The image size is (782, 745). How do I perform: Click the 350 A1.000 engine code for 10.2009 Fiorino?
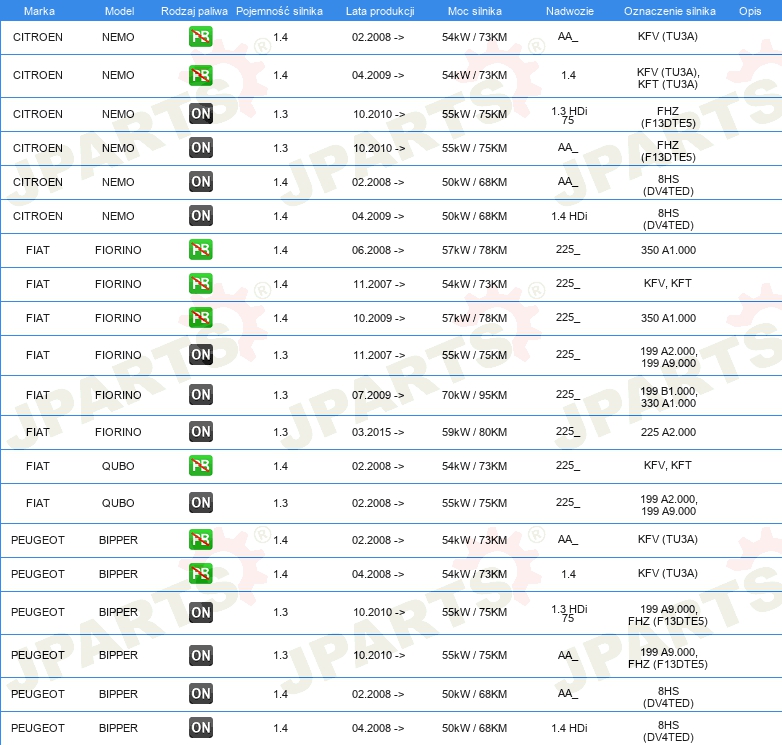point(668,318)
